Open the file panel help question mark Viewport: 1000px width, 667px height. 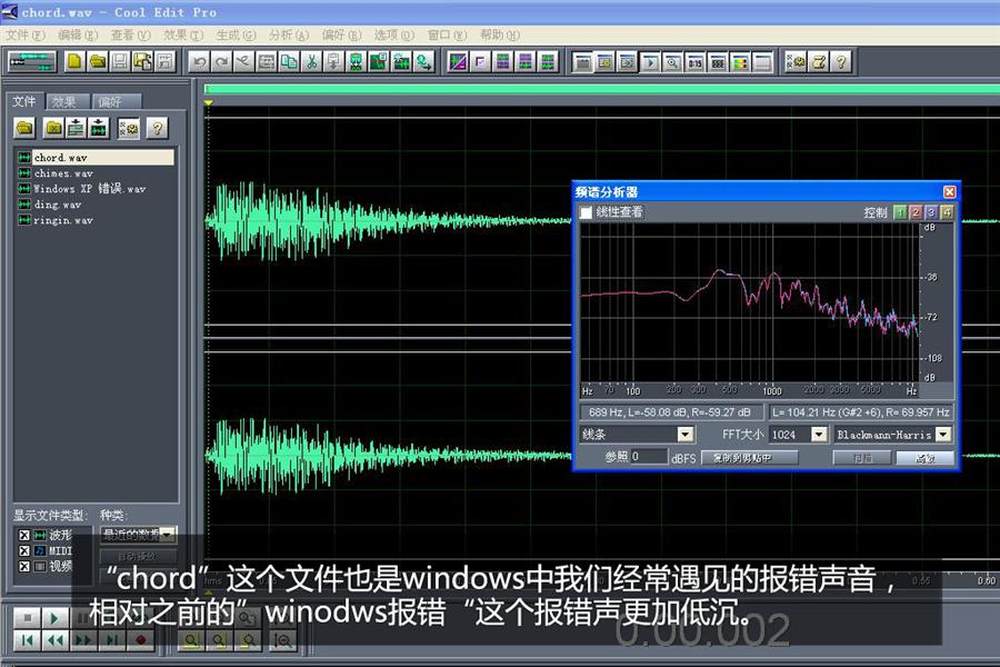[x=157, y=128]
